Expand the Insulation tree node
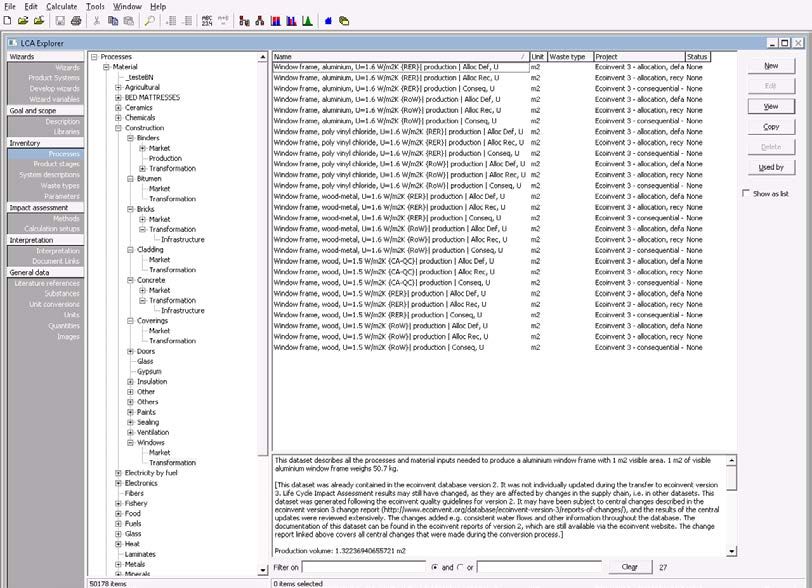 [x=130, y=381]
